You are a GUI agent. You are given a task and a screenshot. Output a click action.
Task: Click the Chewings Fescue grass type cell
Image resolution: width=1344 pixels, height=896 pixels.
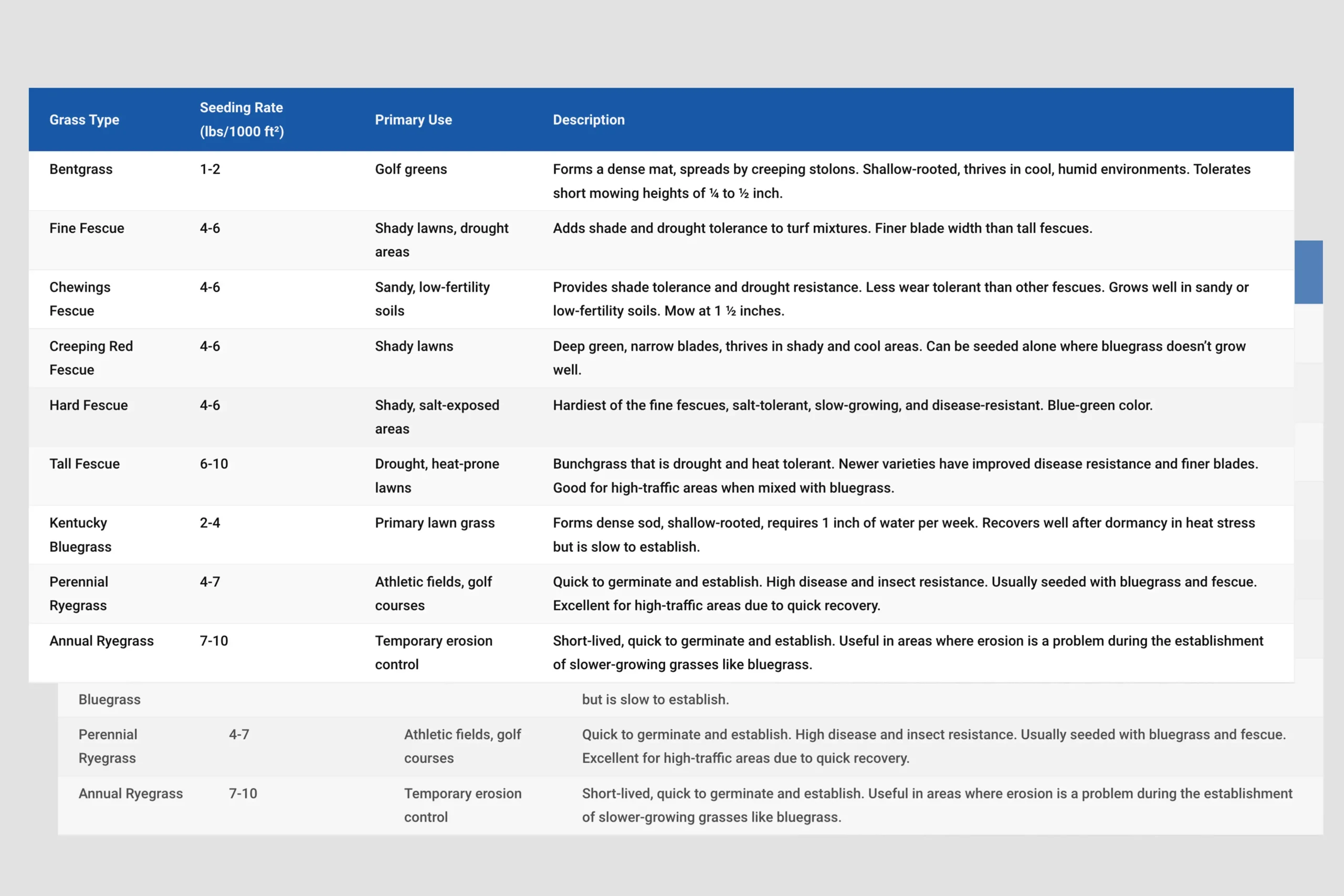[x=80, y=299]
